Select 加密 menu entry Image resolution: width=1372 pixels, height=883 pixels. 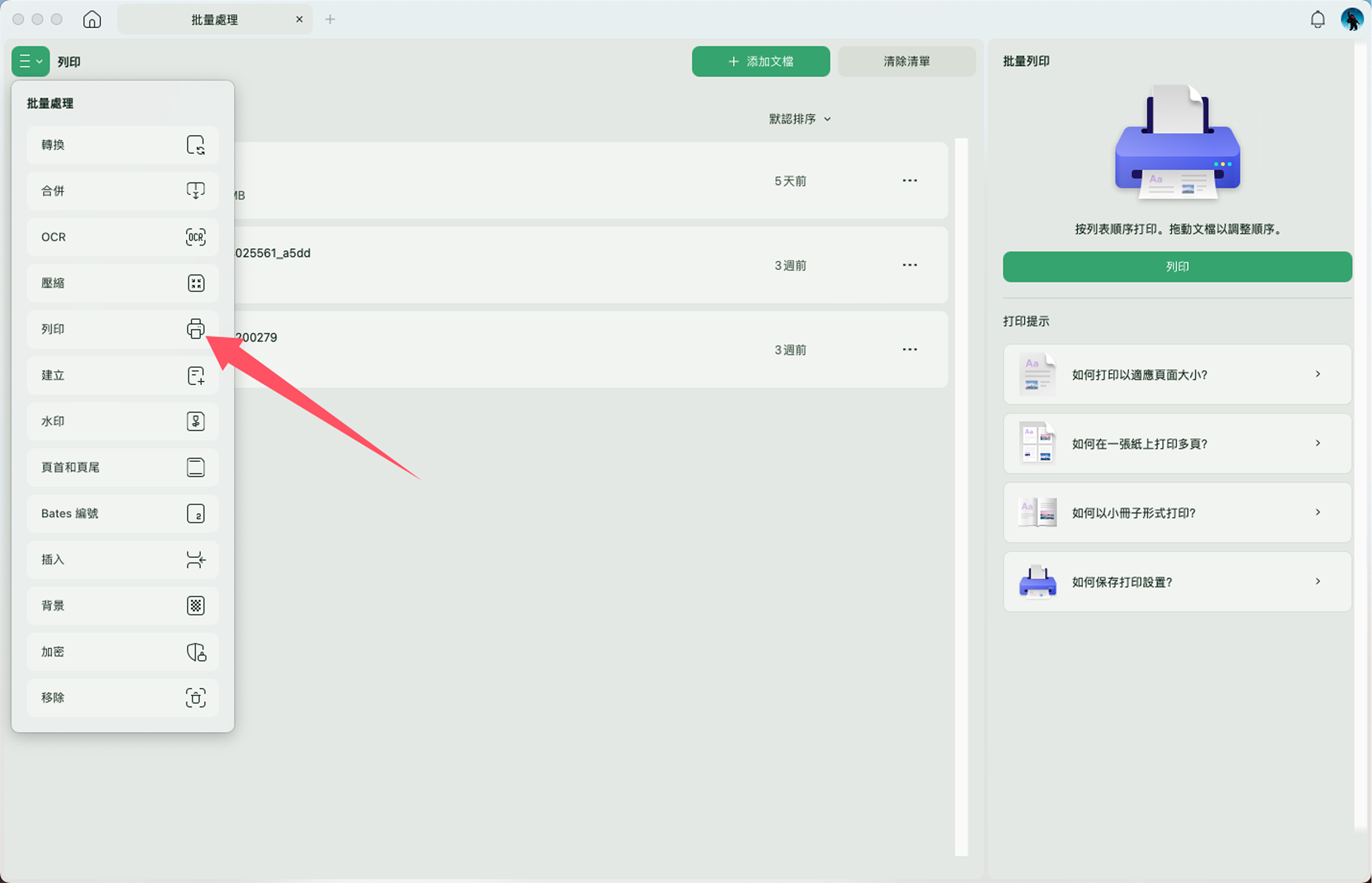click(x=123, y=651)
